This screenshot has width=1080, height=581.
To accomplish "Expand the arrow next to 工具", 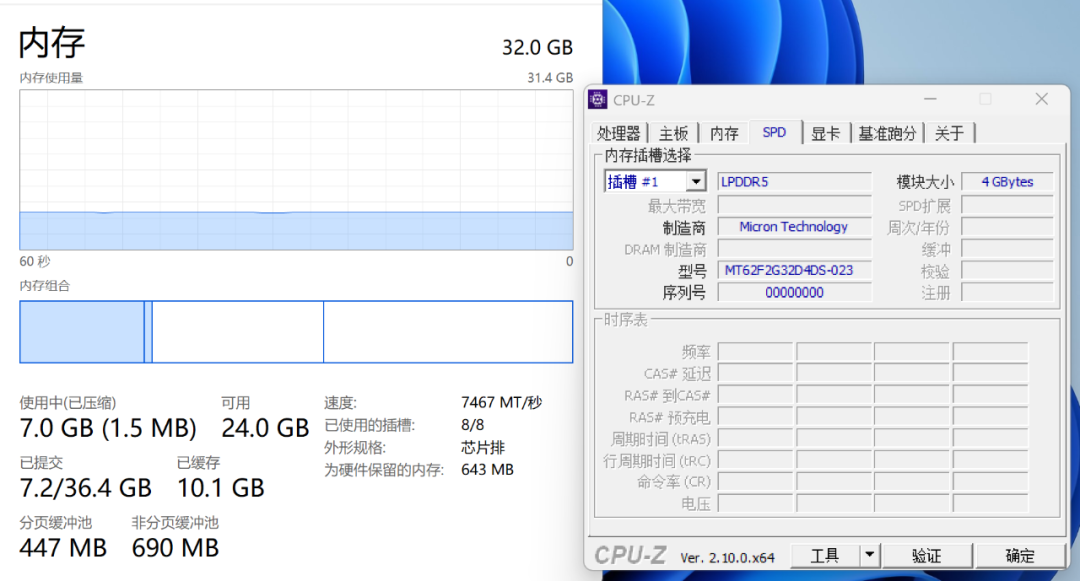I will pos(869,556).
